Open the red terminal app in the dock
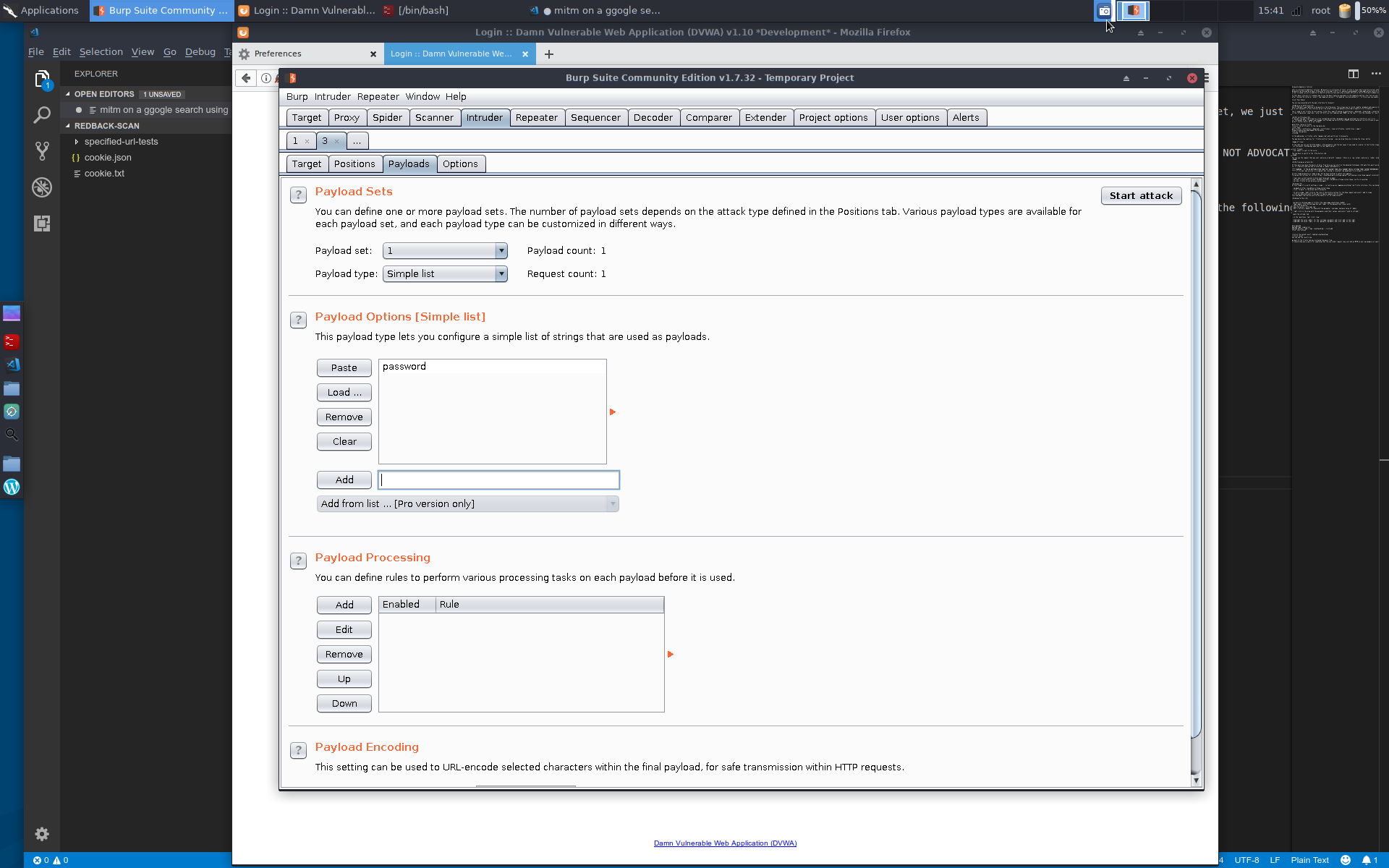This screenshot has height=868, width=1389. coord(12,341)
